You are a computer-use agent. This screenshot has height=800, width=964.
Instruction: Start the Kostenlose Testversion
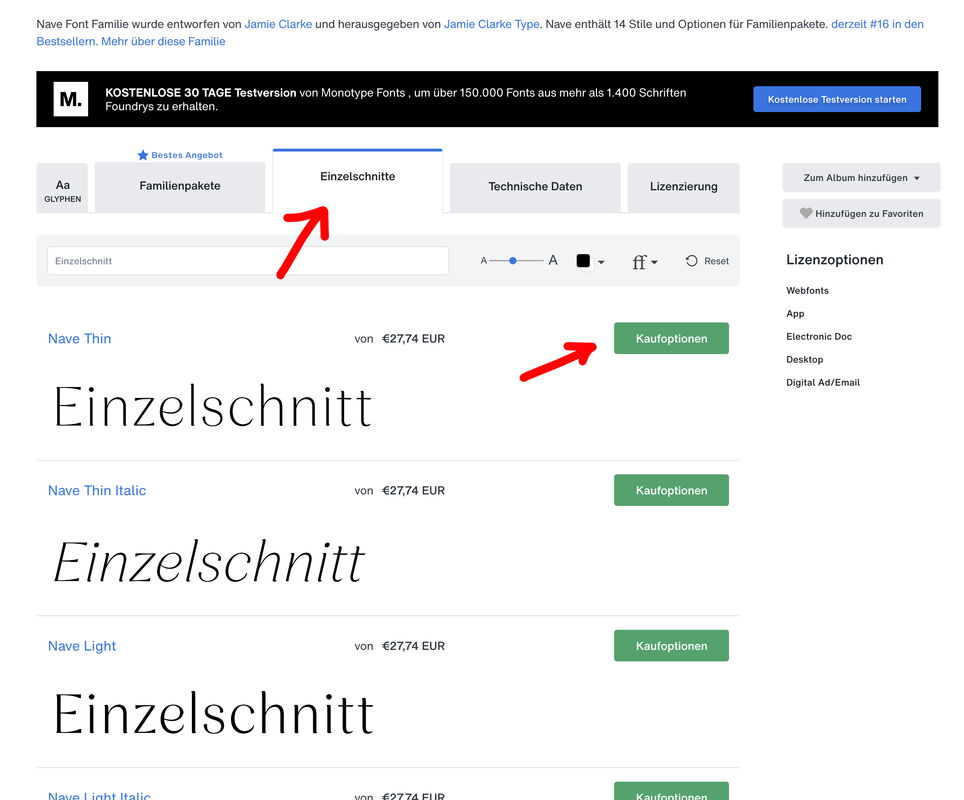(x=837, y=99)
